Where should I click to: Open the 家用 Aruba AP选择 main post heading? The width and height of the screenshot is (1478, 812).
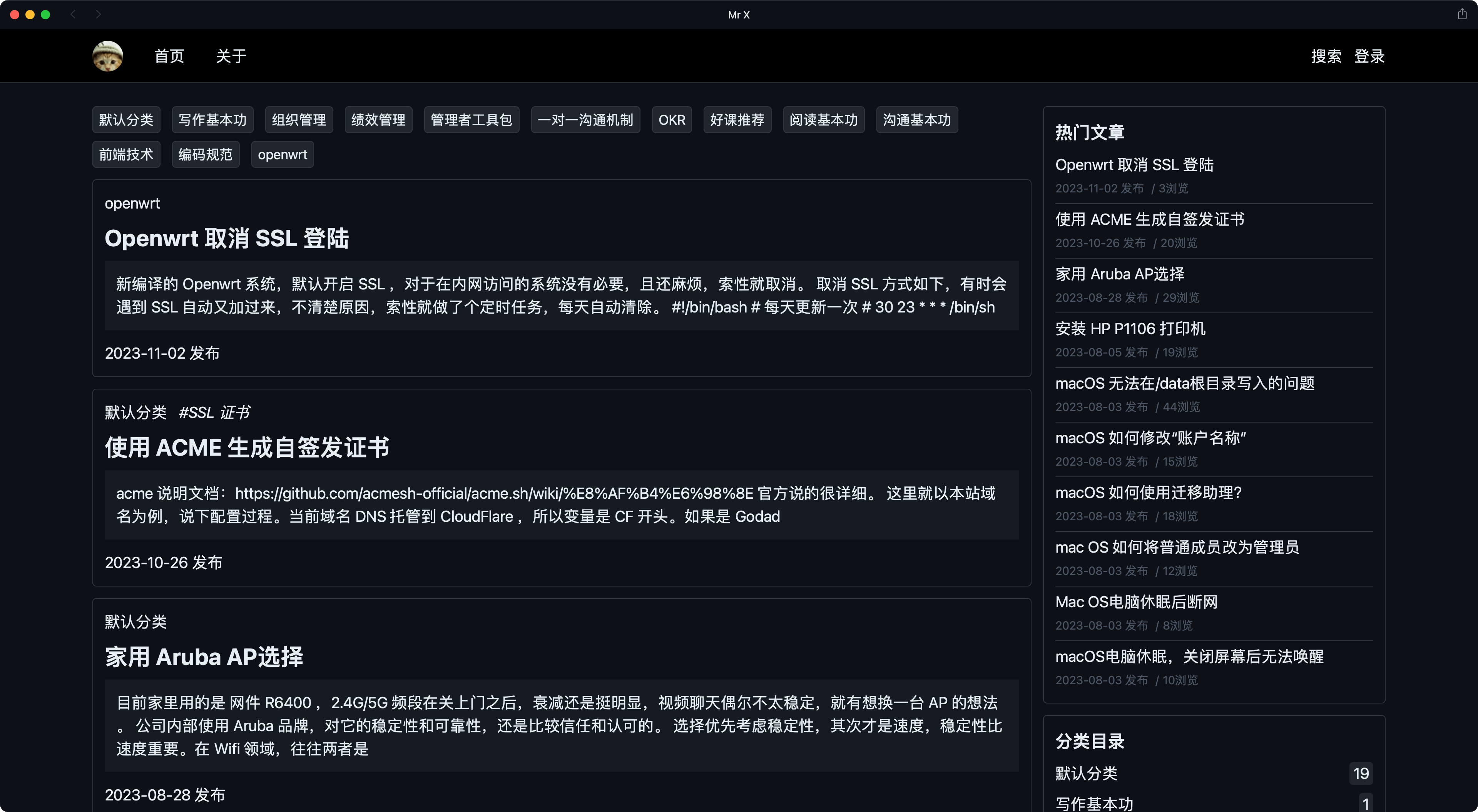(204, 657)
